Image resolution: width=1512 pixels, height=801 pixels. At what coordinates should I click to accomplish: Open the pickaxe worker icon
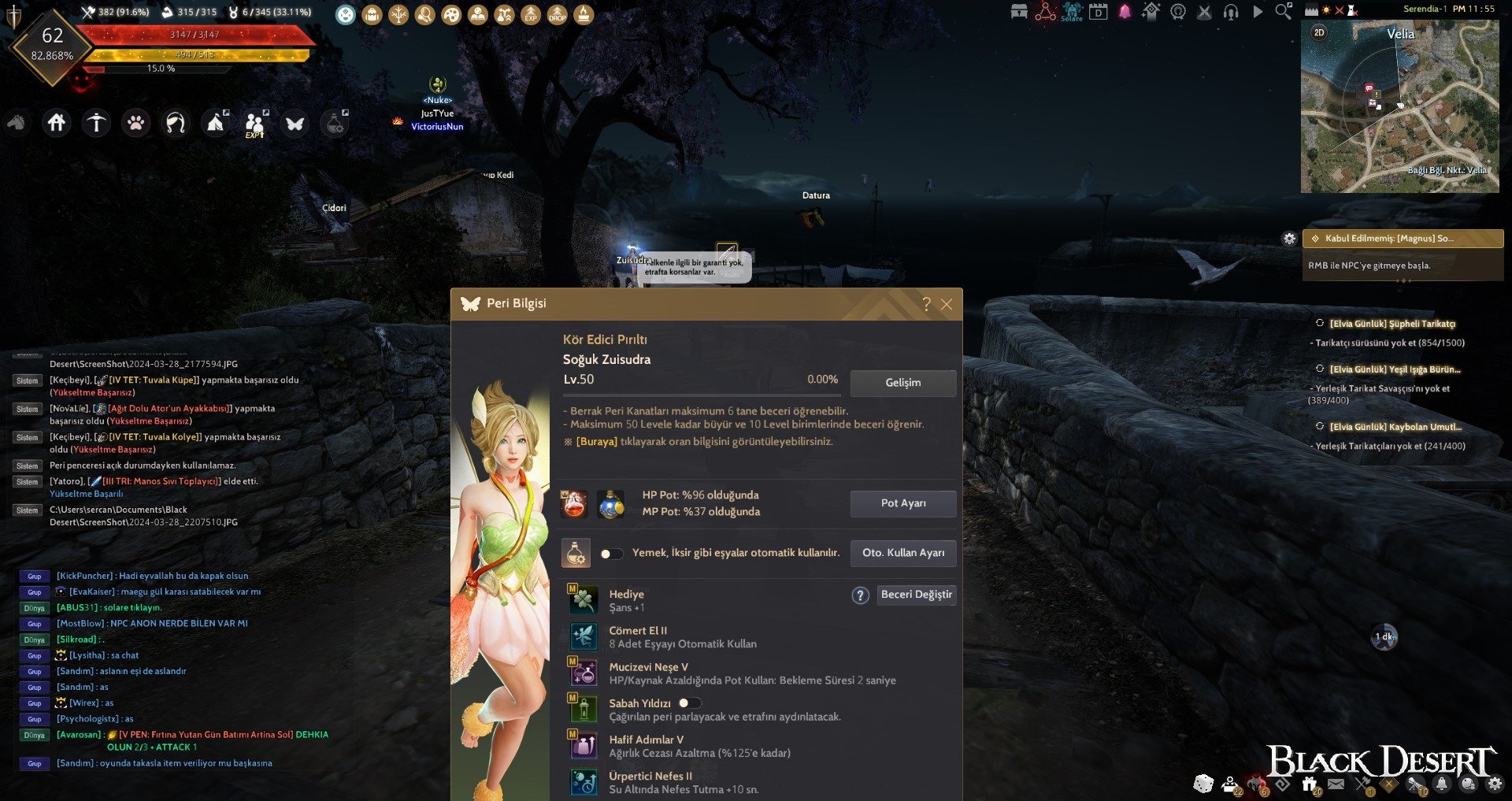pyautogui.click(x=96, y=123)
